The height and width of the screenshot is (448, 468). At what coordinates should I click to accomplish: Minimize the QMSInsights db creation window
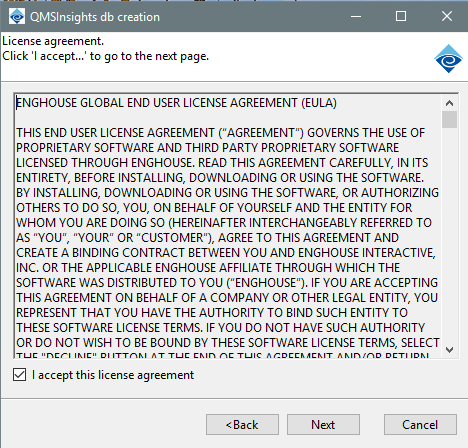click(356, 16)
